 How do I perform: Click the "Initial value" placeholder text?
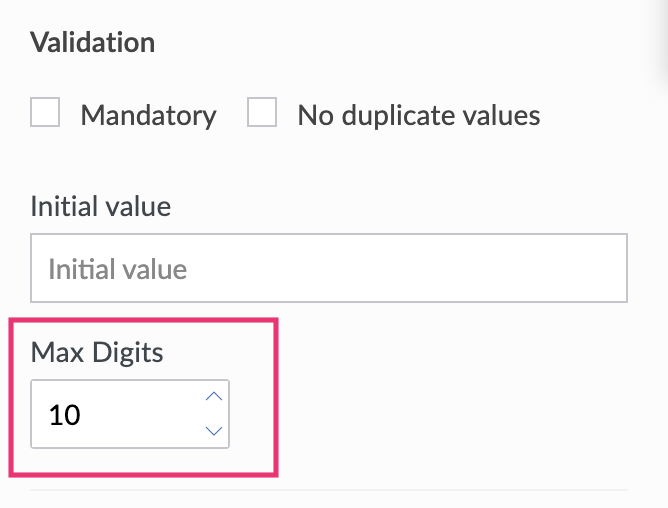tap(117, 269)
